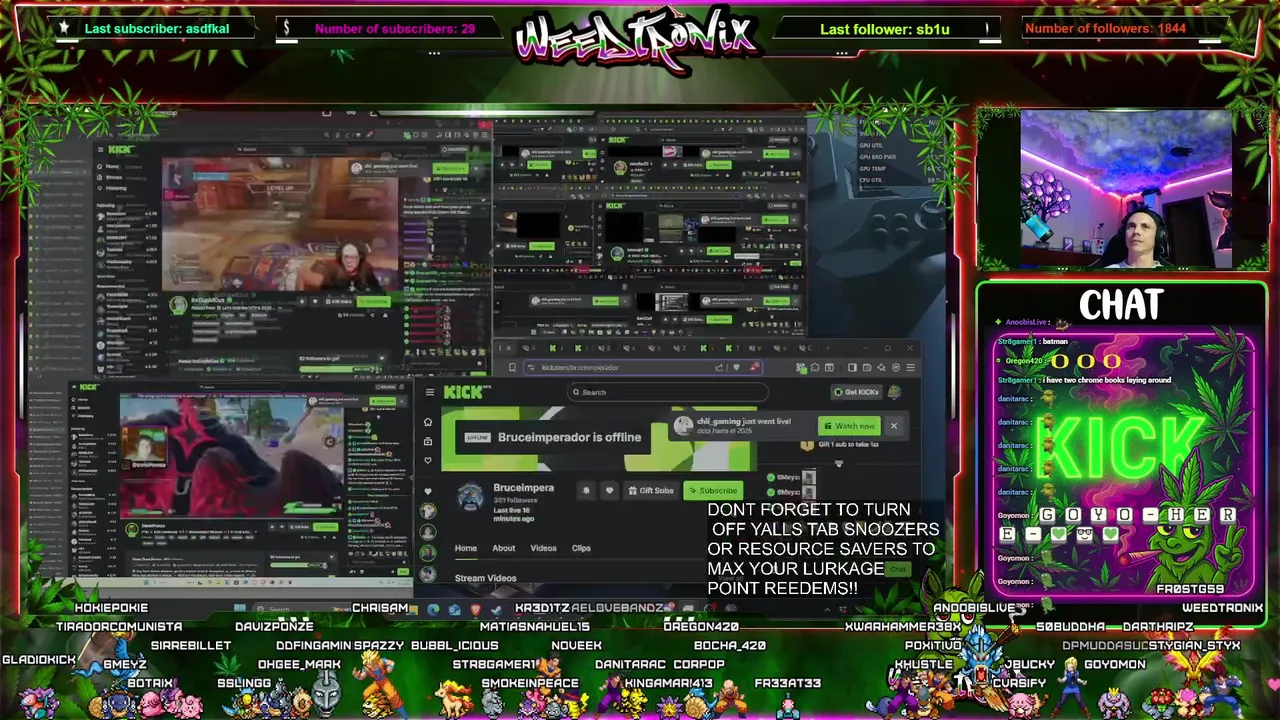Toggle browser sidebar panel icon in toolbar
Screen dimensions: 1280x720
(852, 368)
